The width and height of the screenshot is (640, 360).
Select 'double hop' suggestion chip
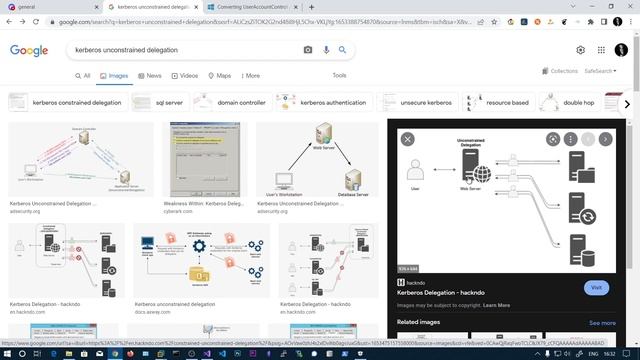[570, 102]
